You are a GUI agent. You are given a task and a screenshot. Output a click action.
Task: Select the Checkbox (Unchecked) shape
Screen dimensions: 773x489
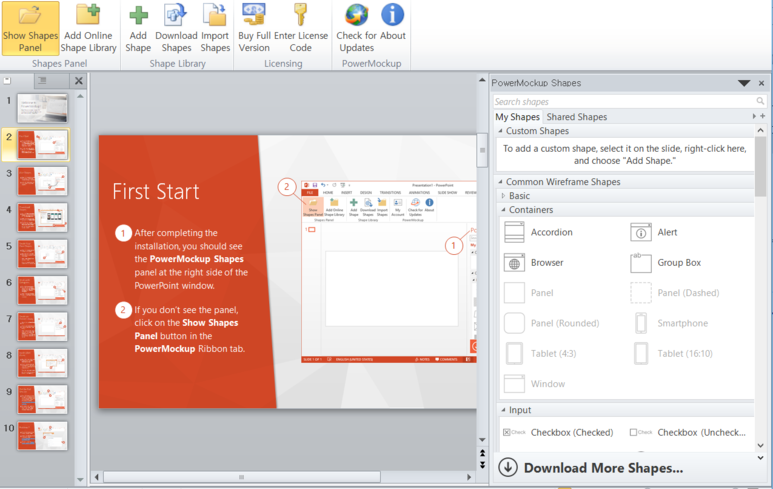pyautogui.click(x=689, y=432)
